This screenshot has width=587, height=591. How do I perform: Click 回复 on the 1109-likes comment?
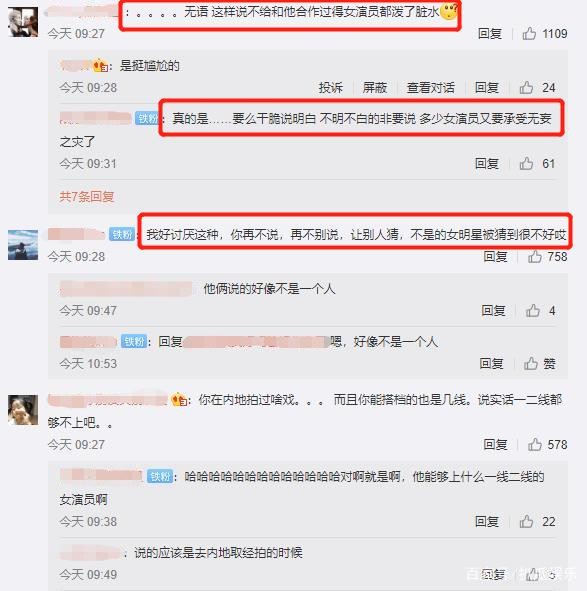490,34
